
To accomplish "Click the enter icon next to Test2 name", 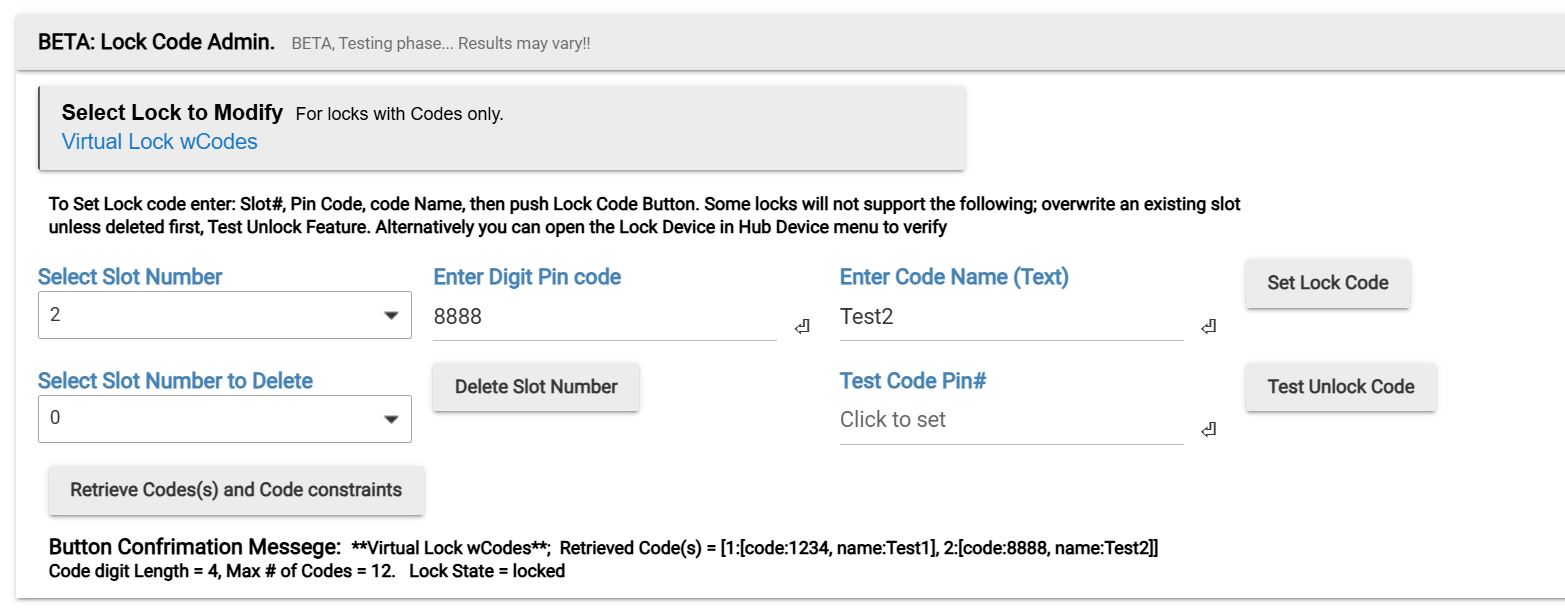I will 1208,326.
